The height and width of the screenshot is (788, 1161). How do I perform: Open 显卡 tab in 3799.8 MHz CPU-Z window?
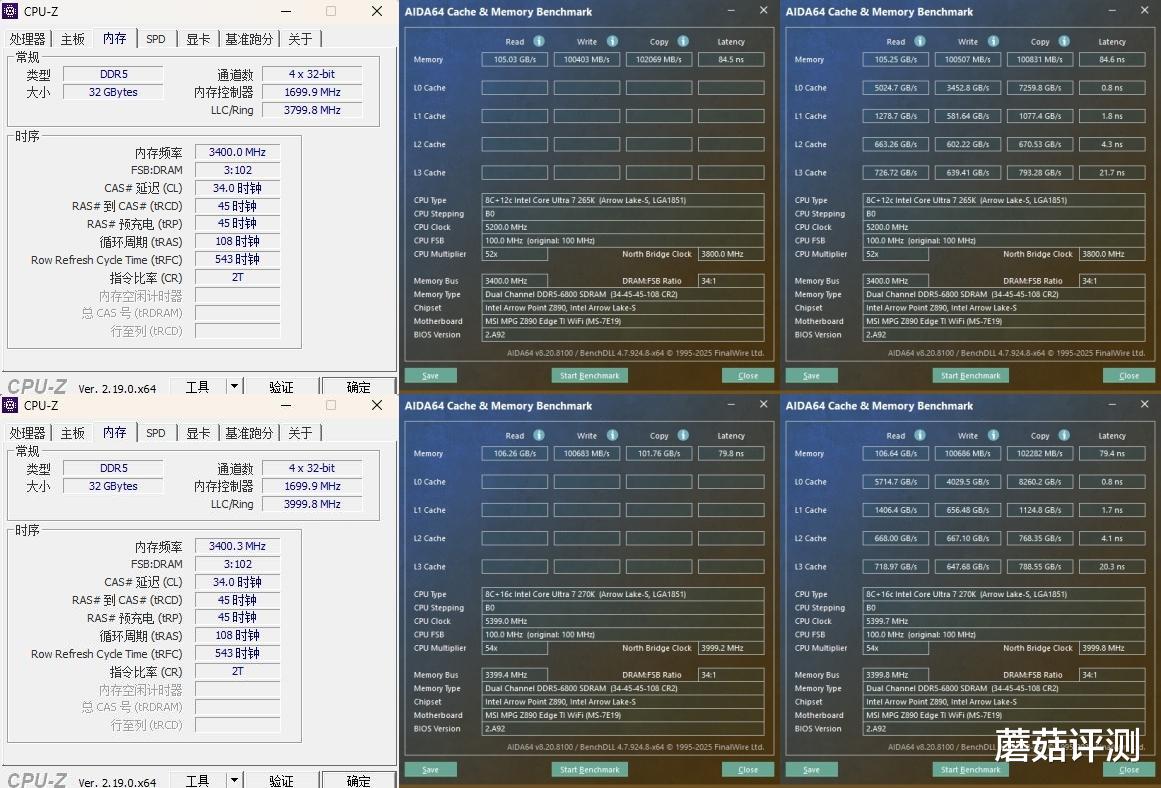[198, 39]
